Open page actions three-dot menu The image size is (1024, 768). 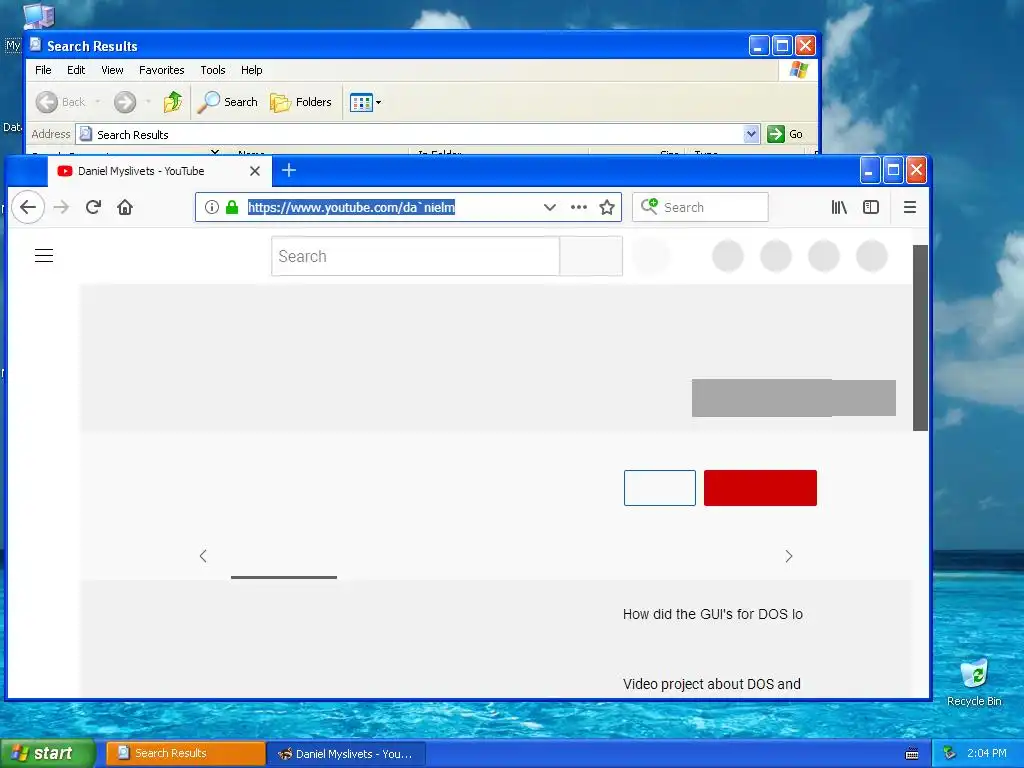pos(579,208)
